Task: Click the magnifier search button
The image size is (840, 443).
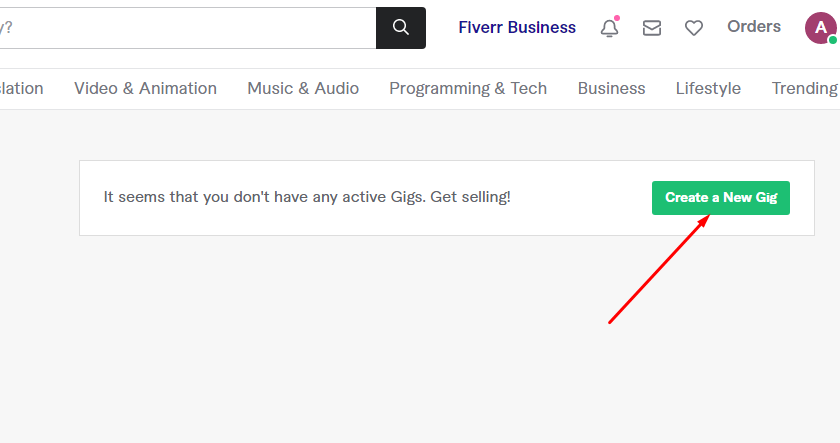Action: pyautogui.click(x=400, y=28)
